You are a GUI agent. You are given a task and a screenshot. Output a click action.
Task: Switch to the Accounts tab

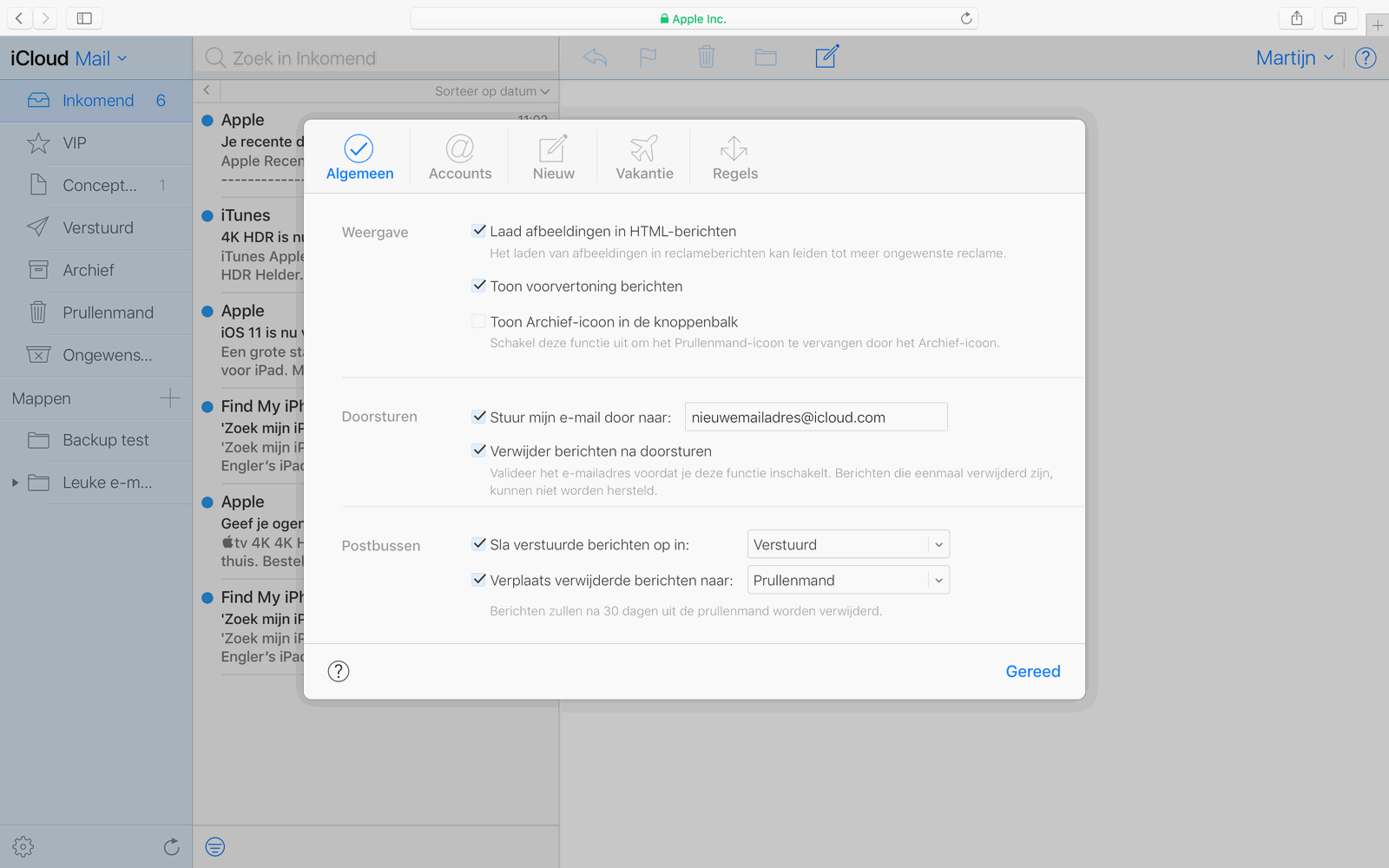click(x=460, y=157)
